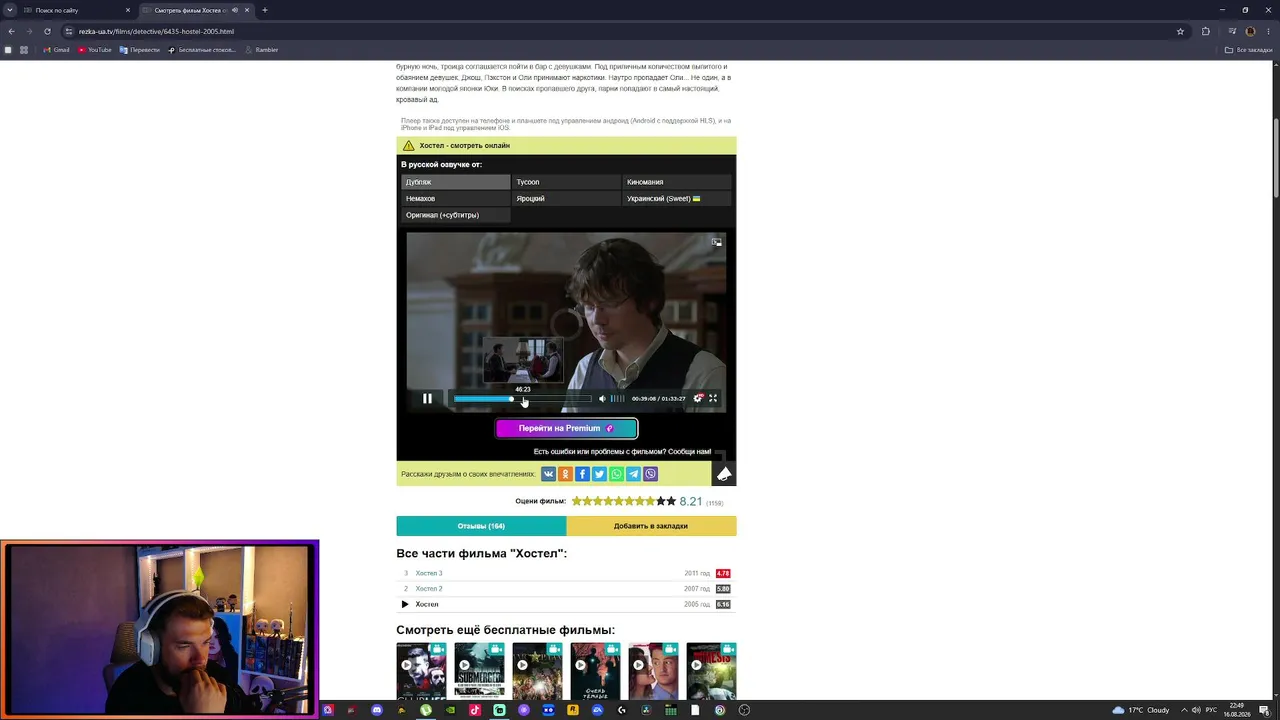The width and height of the screenshot is (1280, 720).
Task: Open TikTok from the taskbar
Action: point(475,710)
